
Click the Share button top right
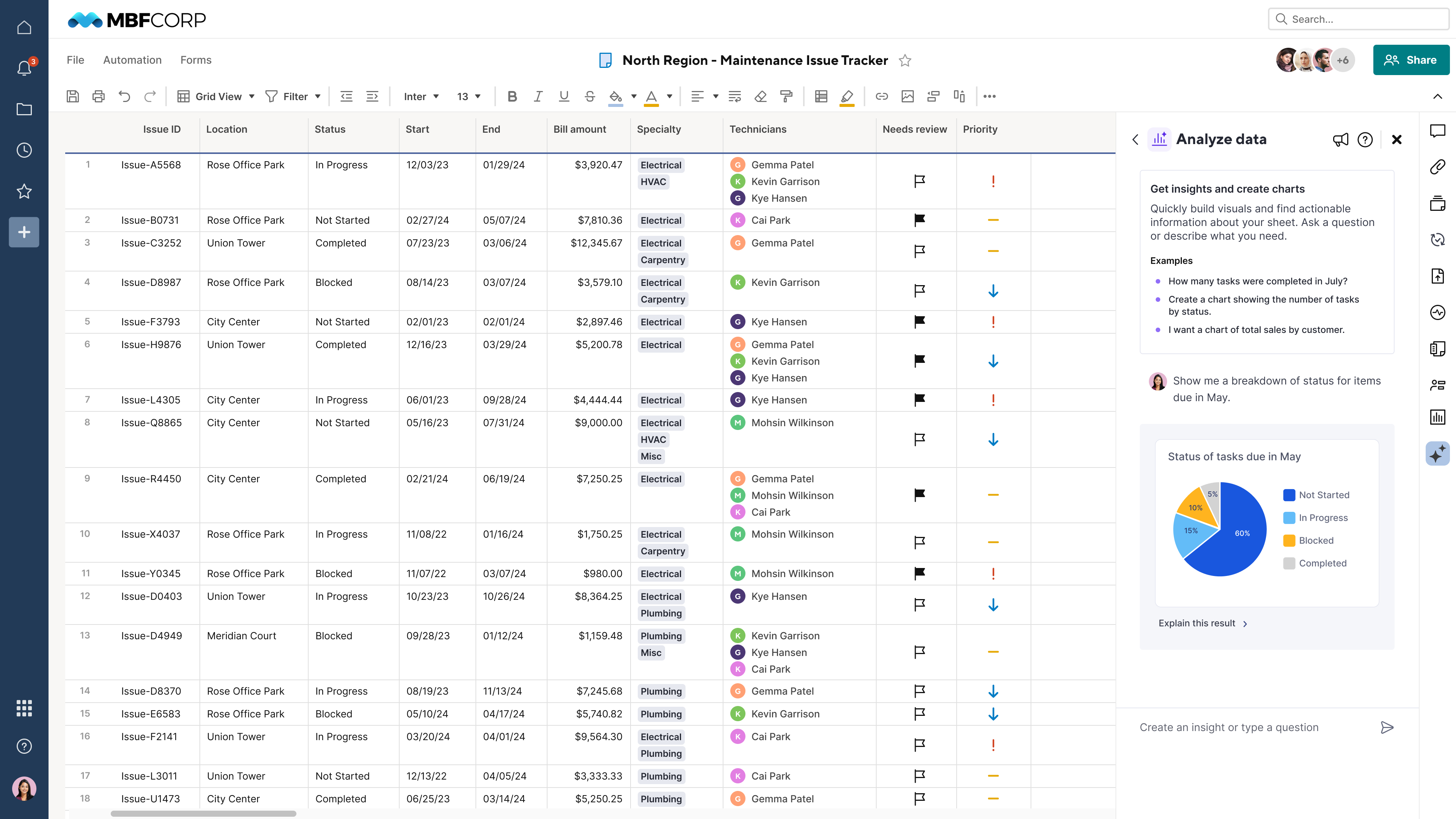[1411, 59]
